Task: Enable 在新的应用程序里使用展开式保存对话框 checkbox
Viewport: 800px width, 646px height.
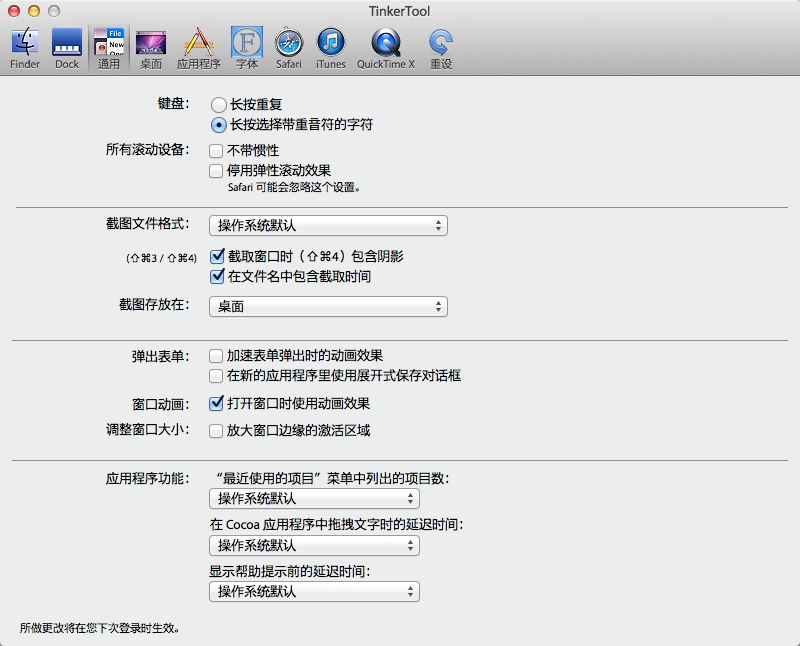Action: pos(216,376)
